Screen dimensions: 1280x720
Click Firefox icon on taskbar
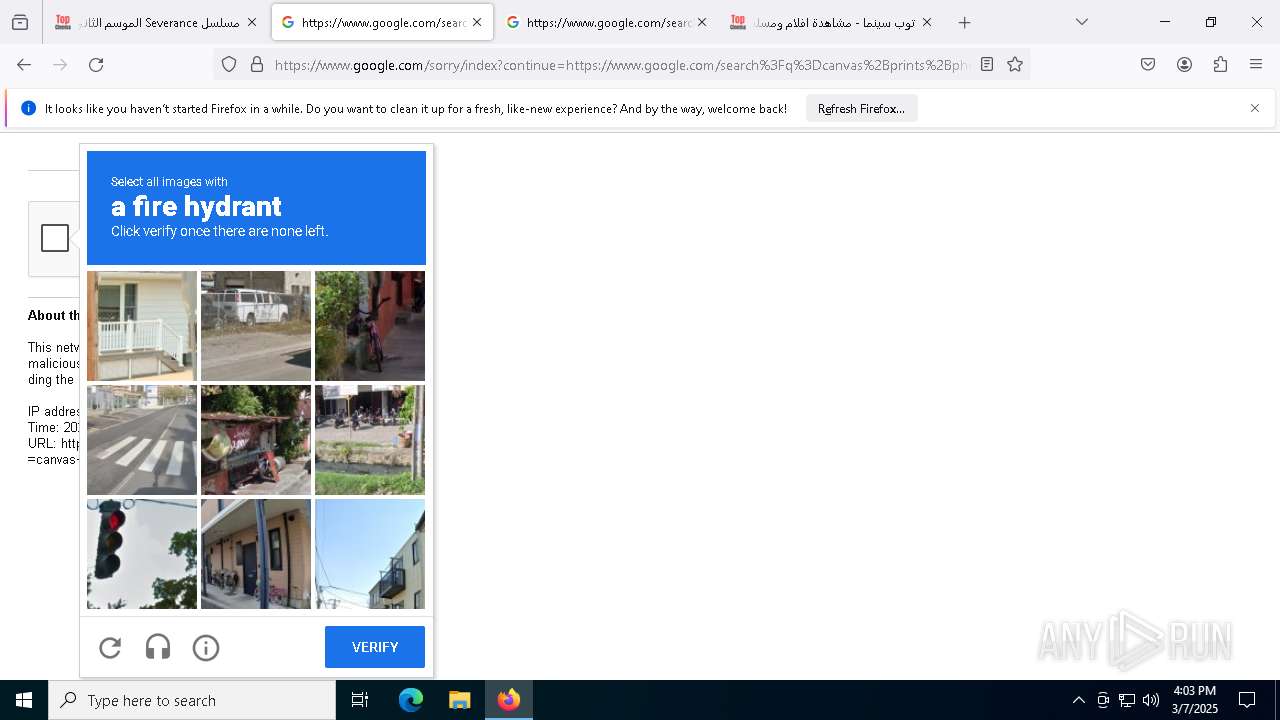coord(509,700)
